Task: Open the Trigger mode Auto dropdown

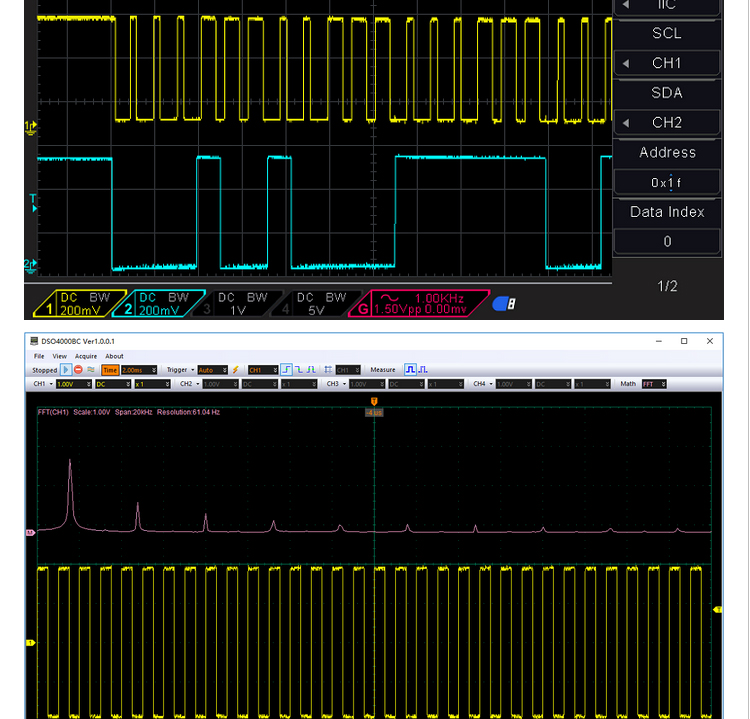Action: 212,370
